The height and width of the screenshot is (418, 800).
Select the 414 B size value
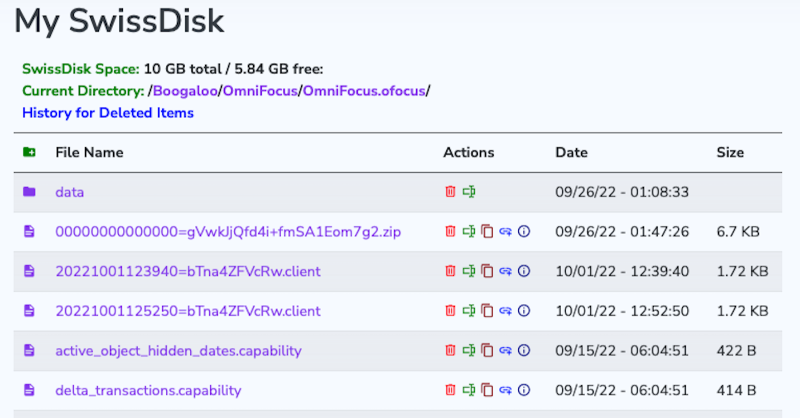[736, 390]
